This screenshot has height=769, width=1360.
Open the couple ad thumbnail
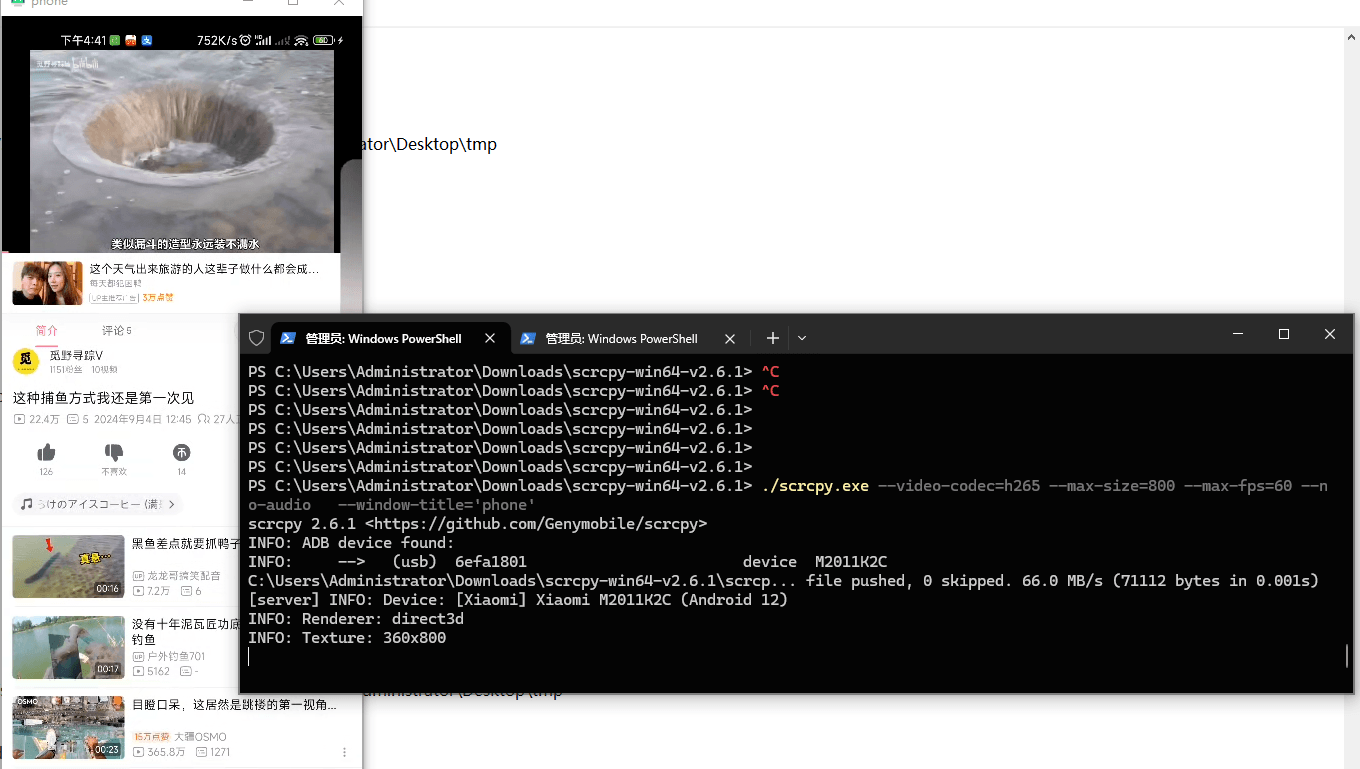[x=47, y=283]
